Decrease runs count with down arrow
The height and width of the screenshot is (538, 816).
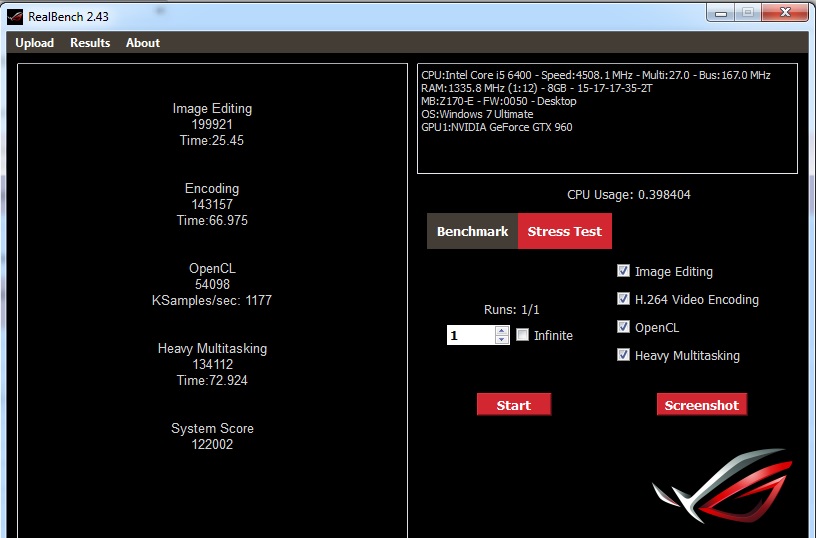[x=502, y=339]
